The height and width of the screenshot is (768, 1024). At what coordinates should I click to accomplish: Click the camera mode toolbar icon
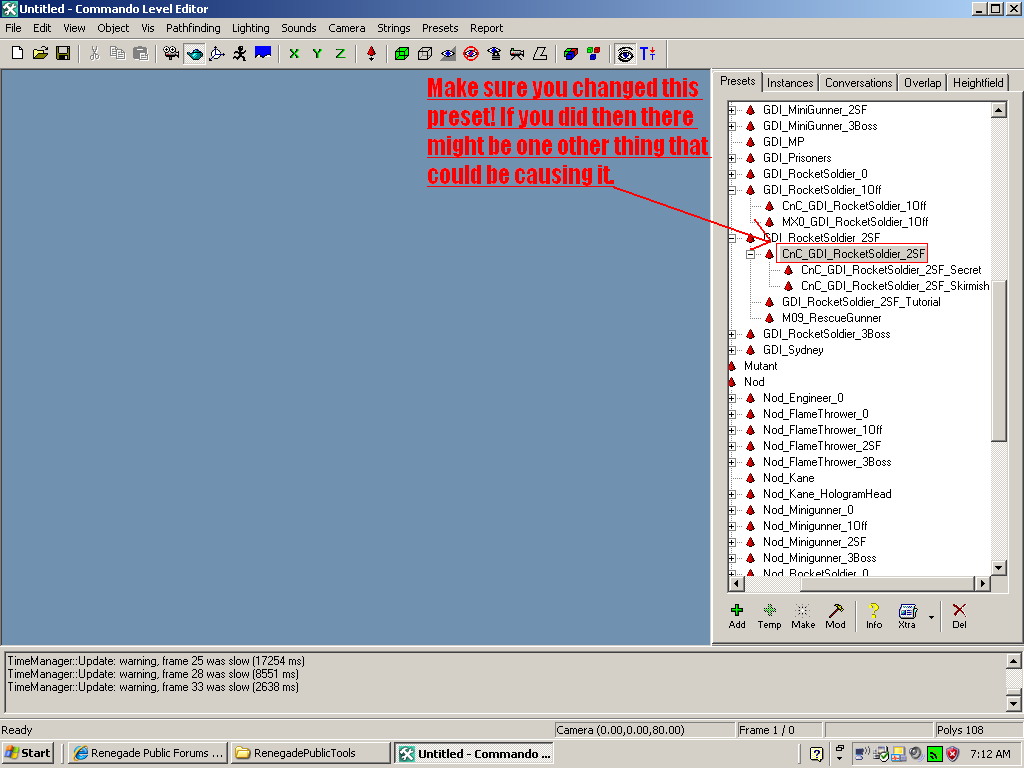pos(171,53)
